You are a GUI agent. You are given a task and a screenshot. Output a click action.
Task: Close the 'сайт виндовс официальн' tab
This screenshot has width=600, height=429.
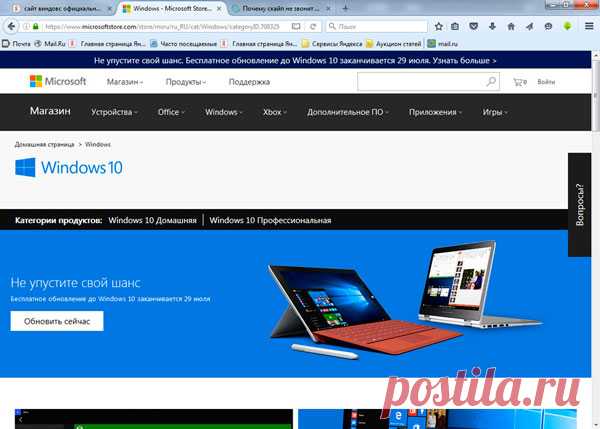tap(110, 8)
